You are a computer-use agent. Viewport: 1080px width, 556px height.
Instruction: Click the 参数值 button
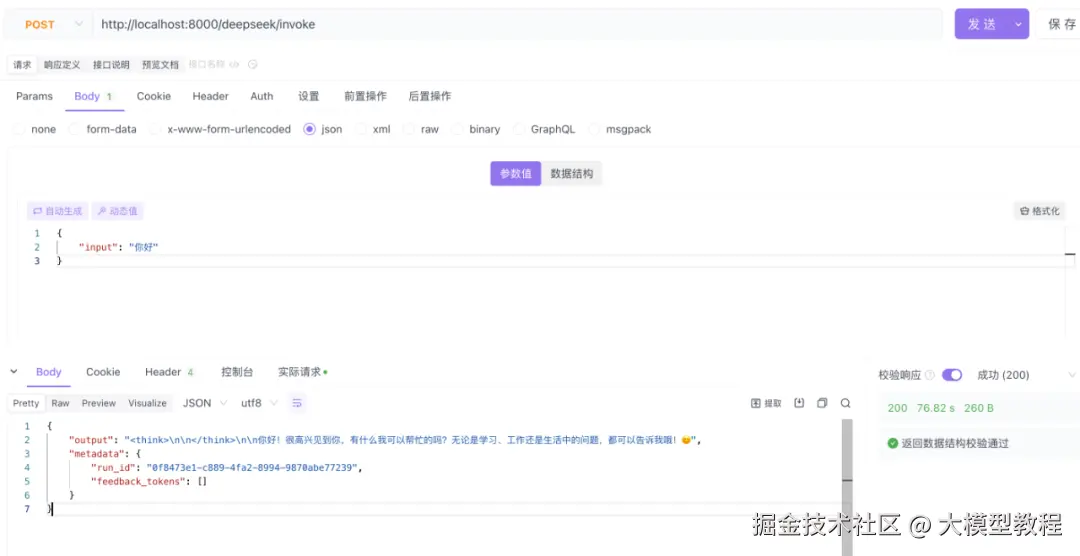[x=516, y=174]
